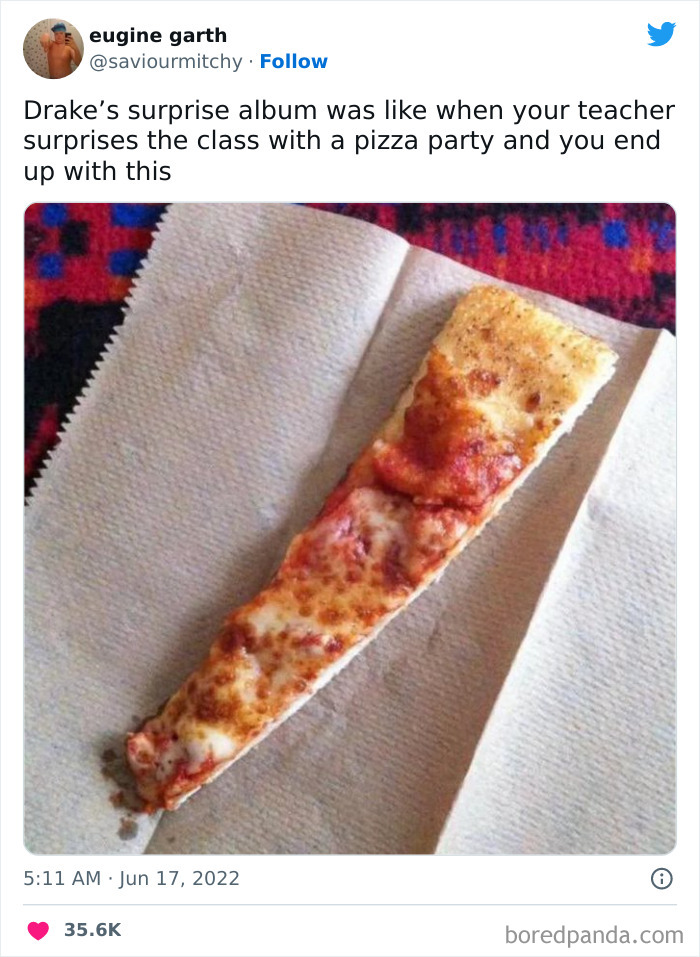The height and width of the screenshot is (957, 700).
Task: Click the Twitter bird logo
Action: pos(662,34)
